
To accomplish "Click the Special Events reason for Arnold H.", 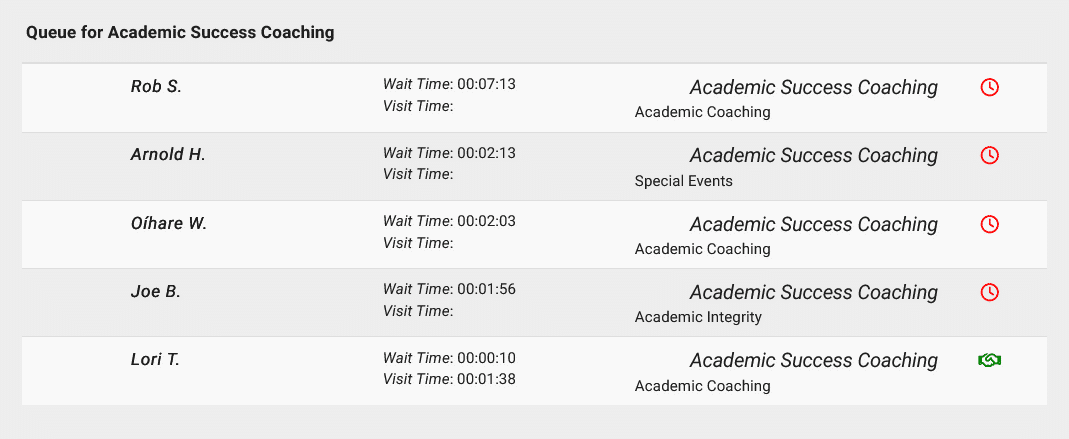I will click(x=683, y=181).
